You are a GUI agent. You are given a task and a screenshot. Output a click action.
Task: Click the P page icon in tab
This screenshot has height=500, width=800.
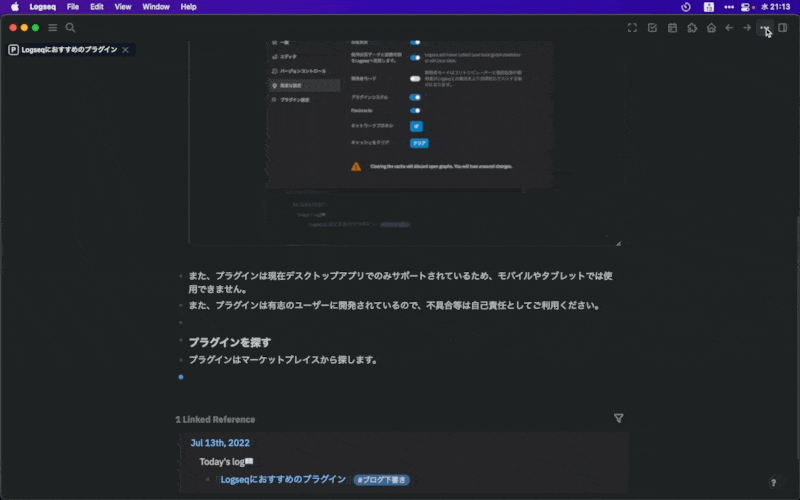(x=14, y=49)
